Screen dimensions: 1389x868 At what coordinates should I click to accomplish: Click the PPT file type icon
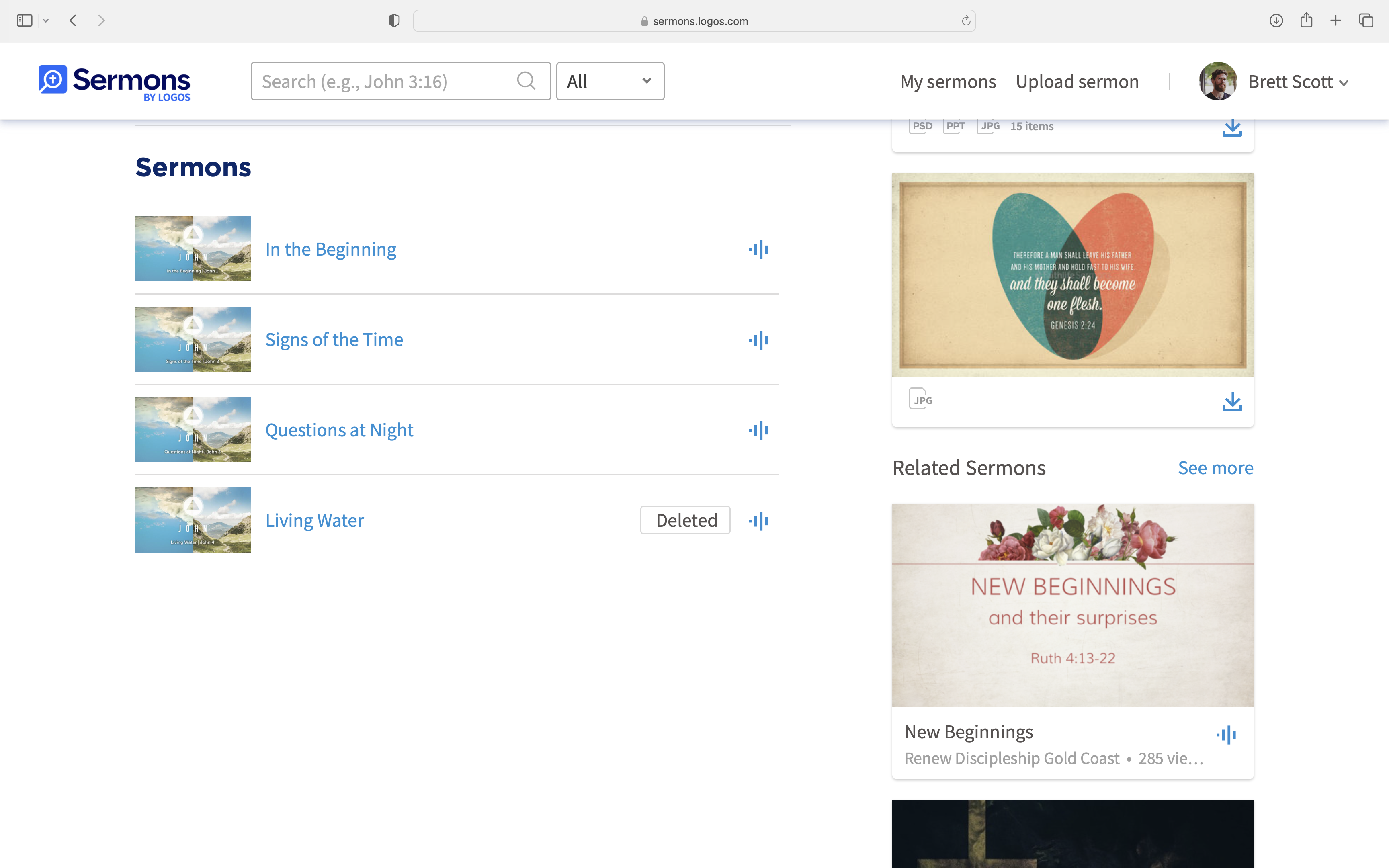955,126
